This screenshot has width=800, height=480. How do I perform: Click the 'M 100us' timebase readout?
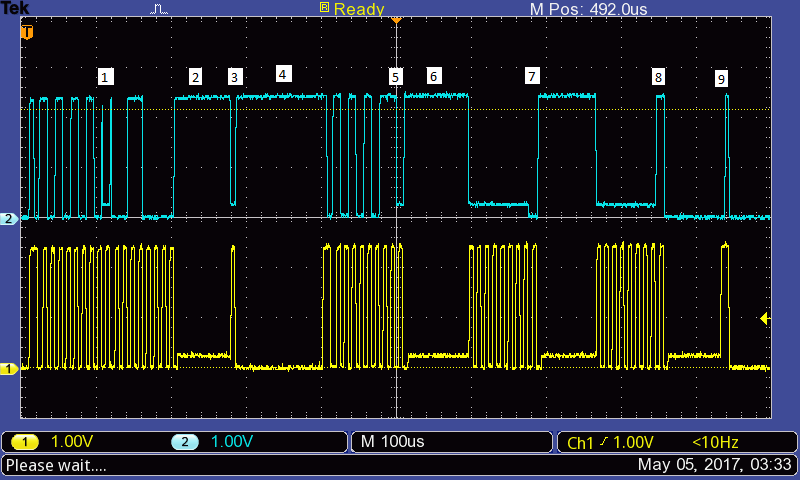[x=392, y=442]
